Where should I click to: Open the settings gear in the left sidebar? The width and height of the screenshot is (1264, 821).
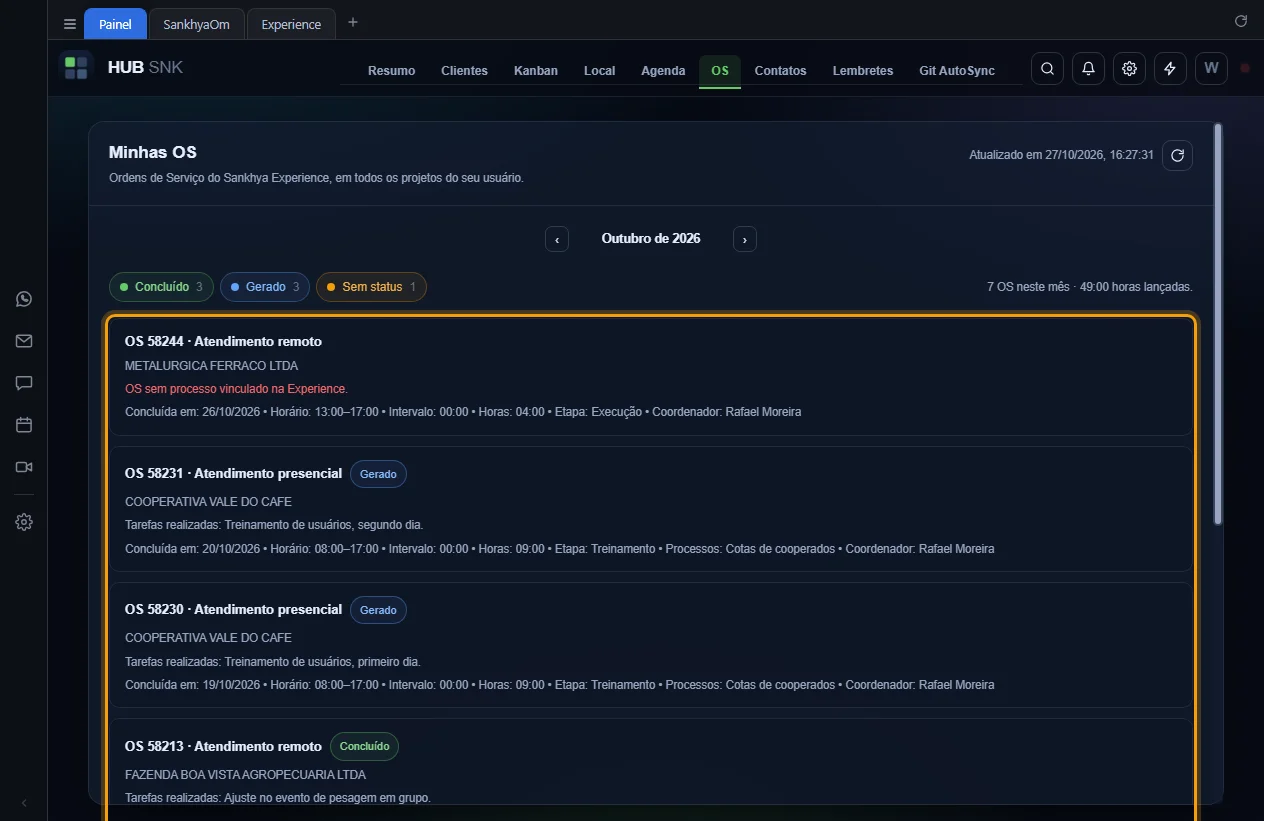point(24,522)
